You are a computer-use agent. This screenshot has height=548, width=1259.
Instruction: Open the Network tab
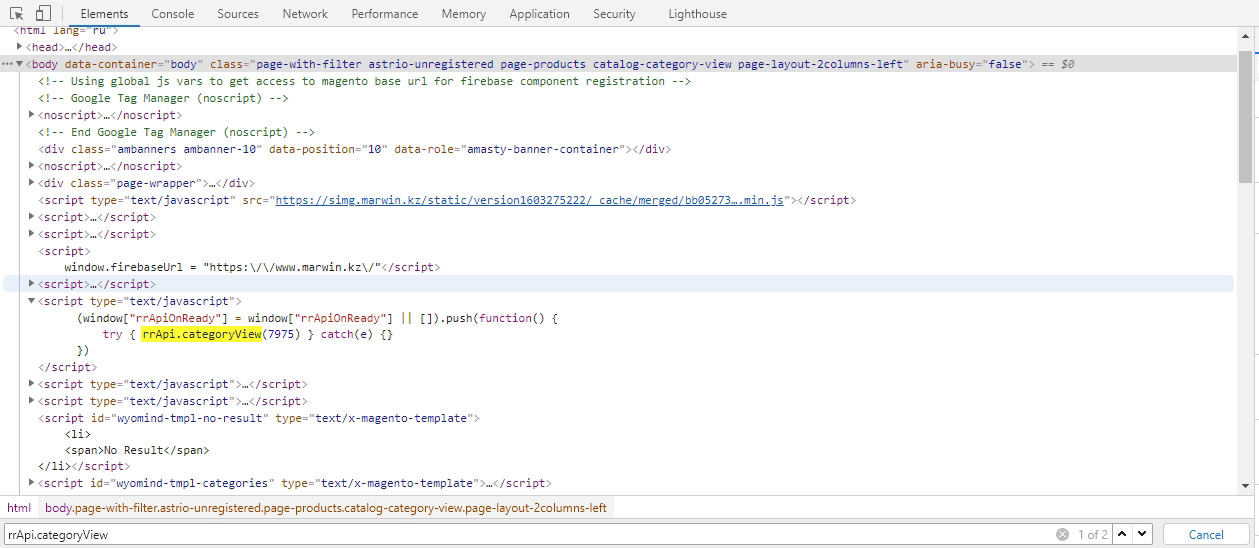(305, 14)
